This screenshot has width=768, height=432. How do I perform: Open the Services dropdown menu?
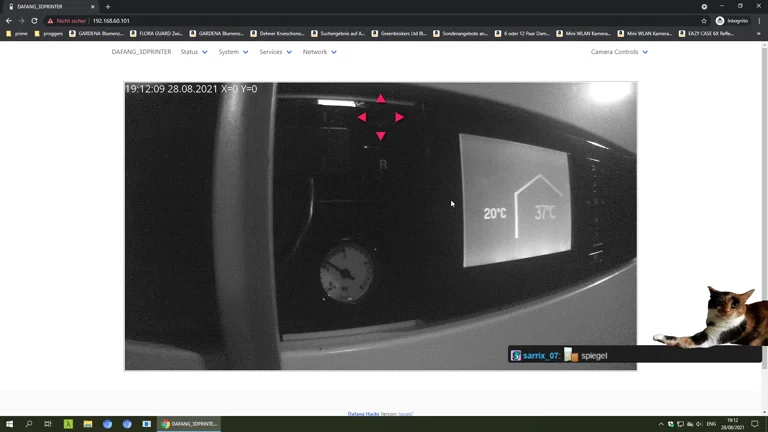click(x=275, y=52)
